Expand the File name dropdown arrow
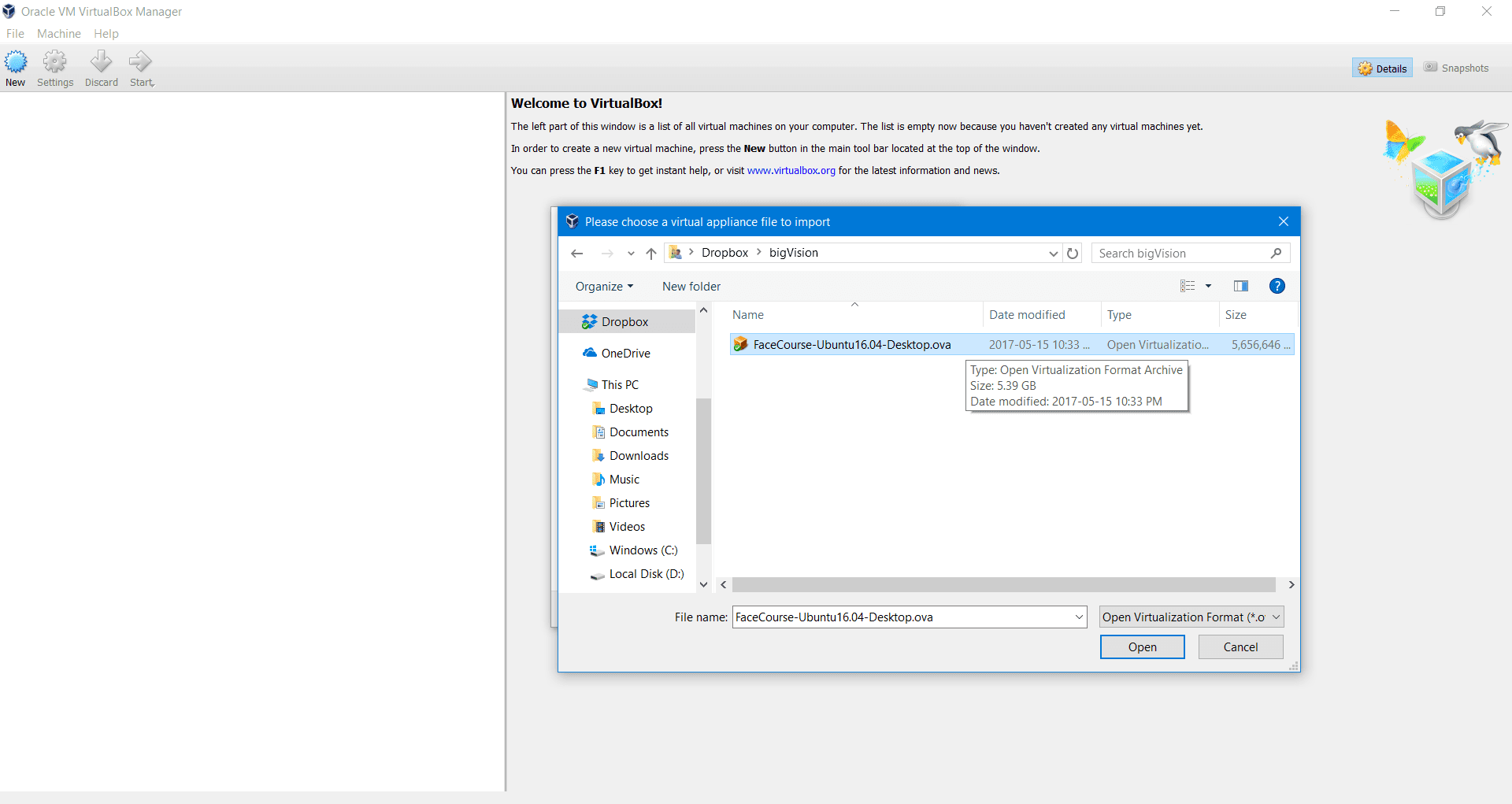 [x=1079, y=617]
